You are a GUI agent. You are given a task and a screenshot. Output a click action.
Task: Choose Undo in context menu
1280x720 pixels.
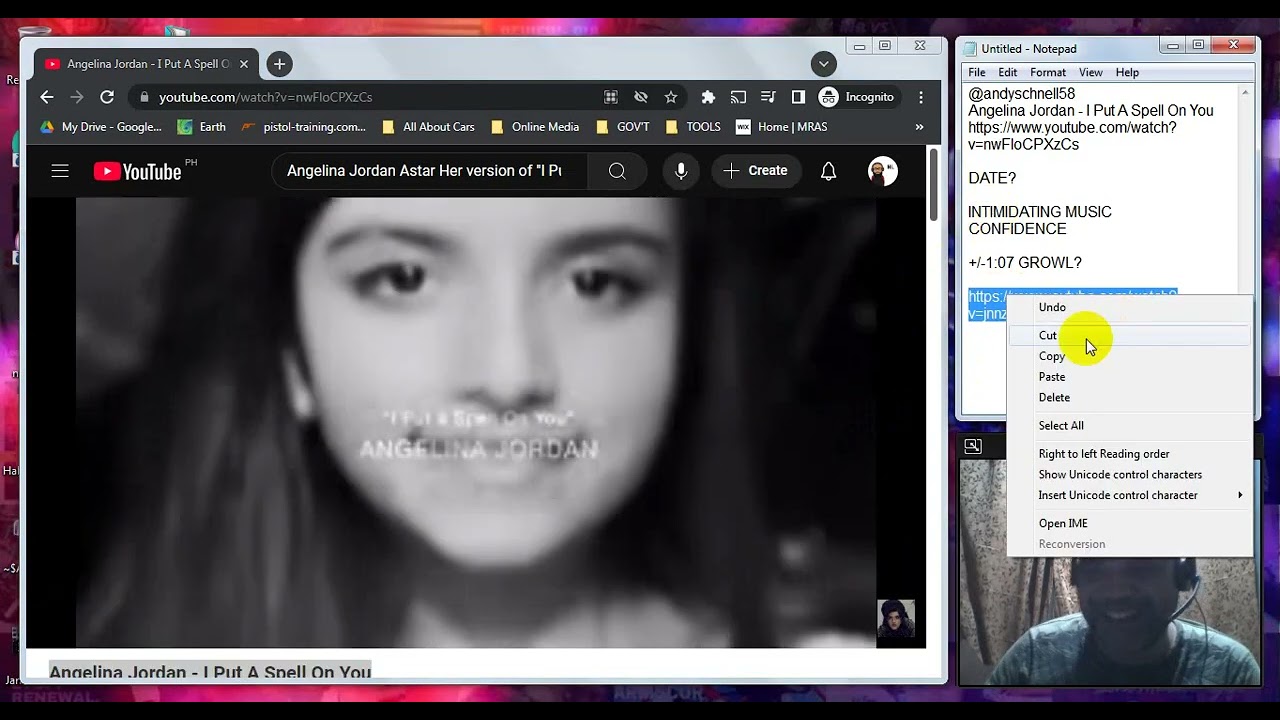click(1130, 307)
